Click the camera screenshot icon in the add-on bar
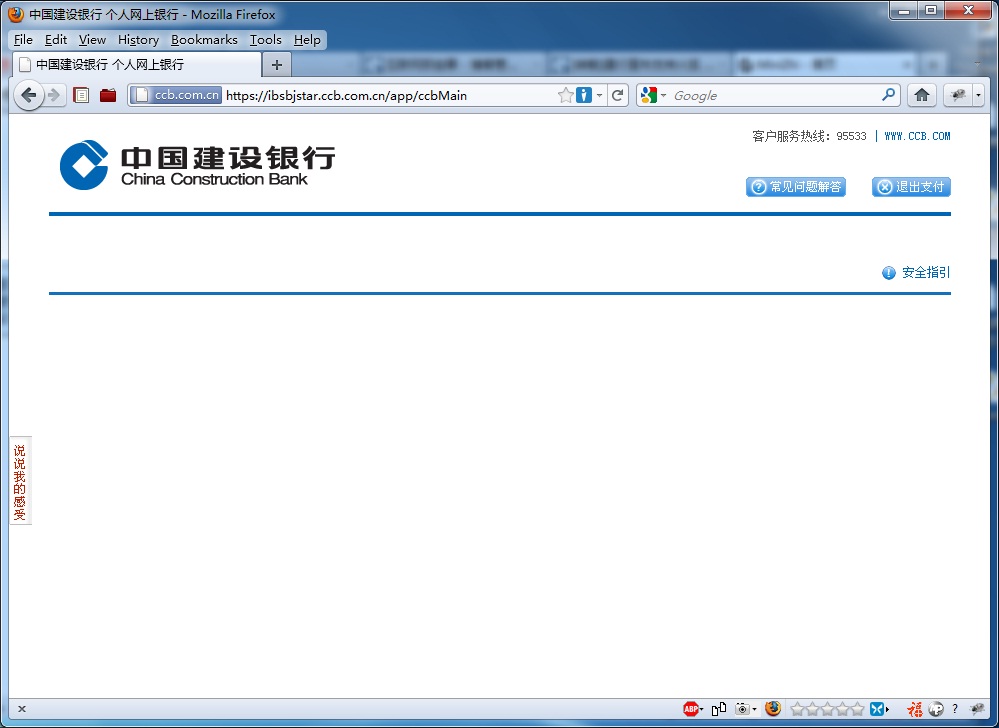 coord(743,708)
